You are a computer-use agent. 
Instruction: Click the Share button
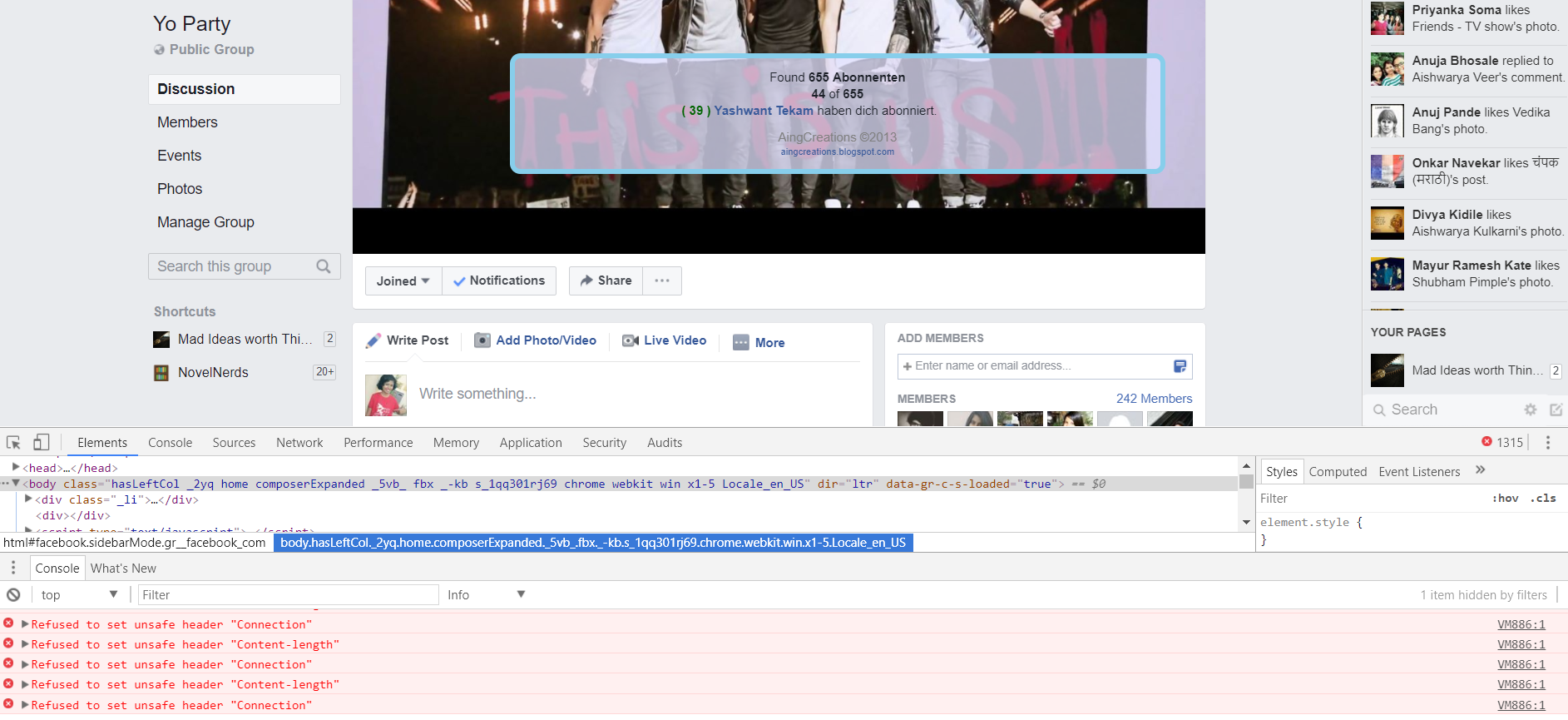tap(606, 281)
